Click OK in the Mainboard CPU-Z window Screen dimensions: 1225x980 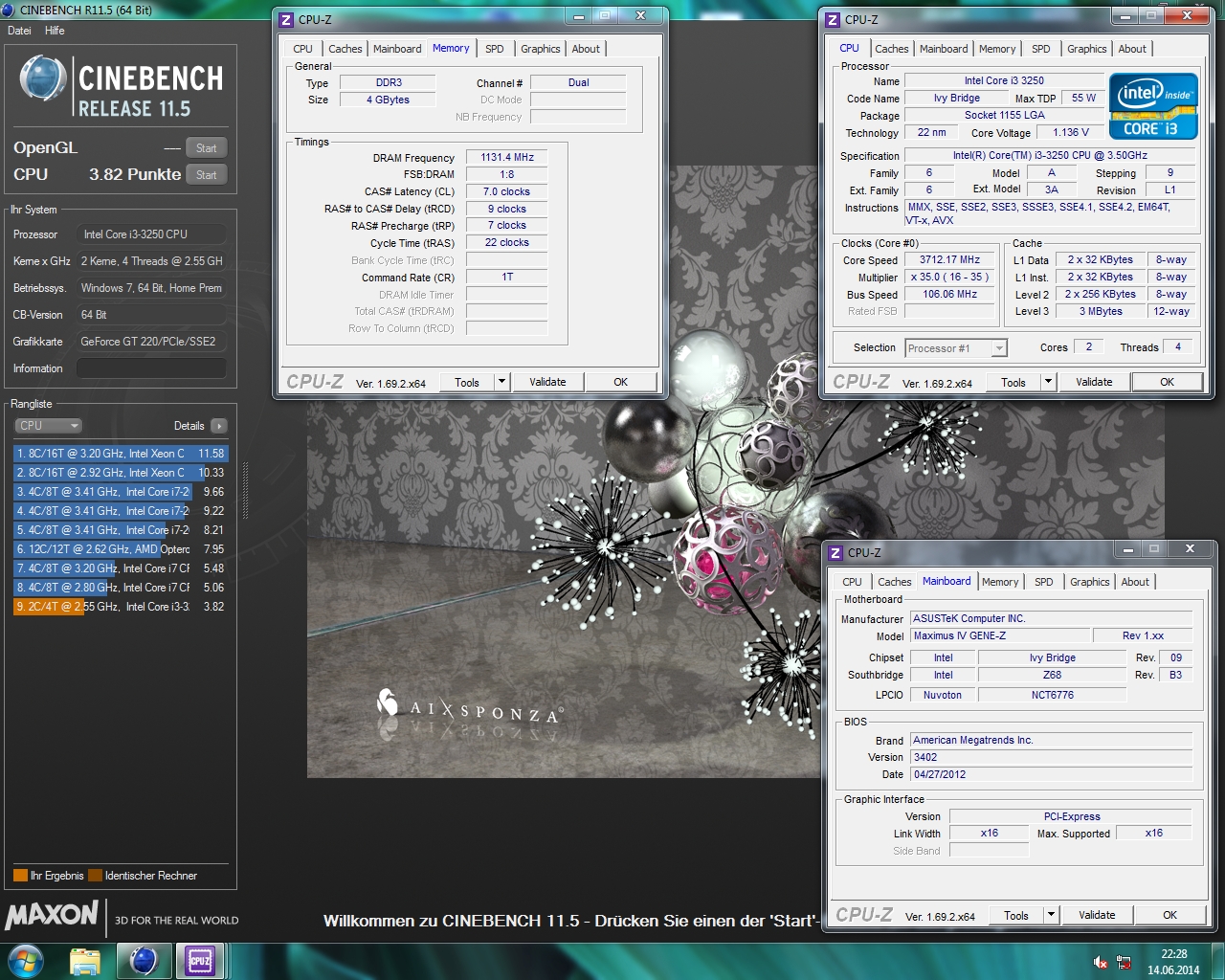click(1169, 915)
